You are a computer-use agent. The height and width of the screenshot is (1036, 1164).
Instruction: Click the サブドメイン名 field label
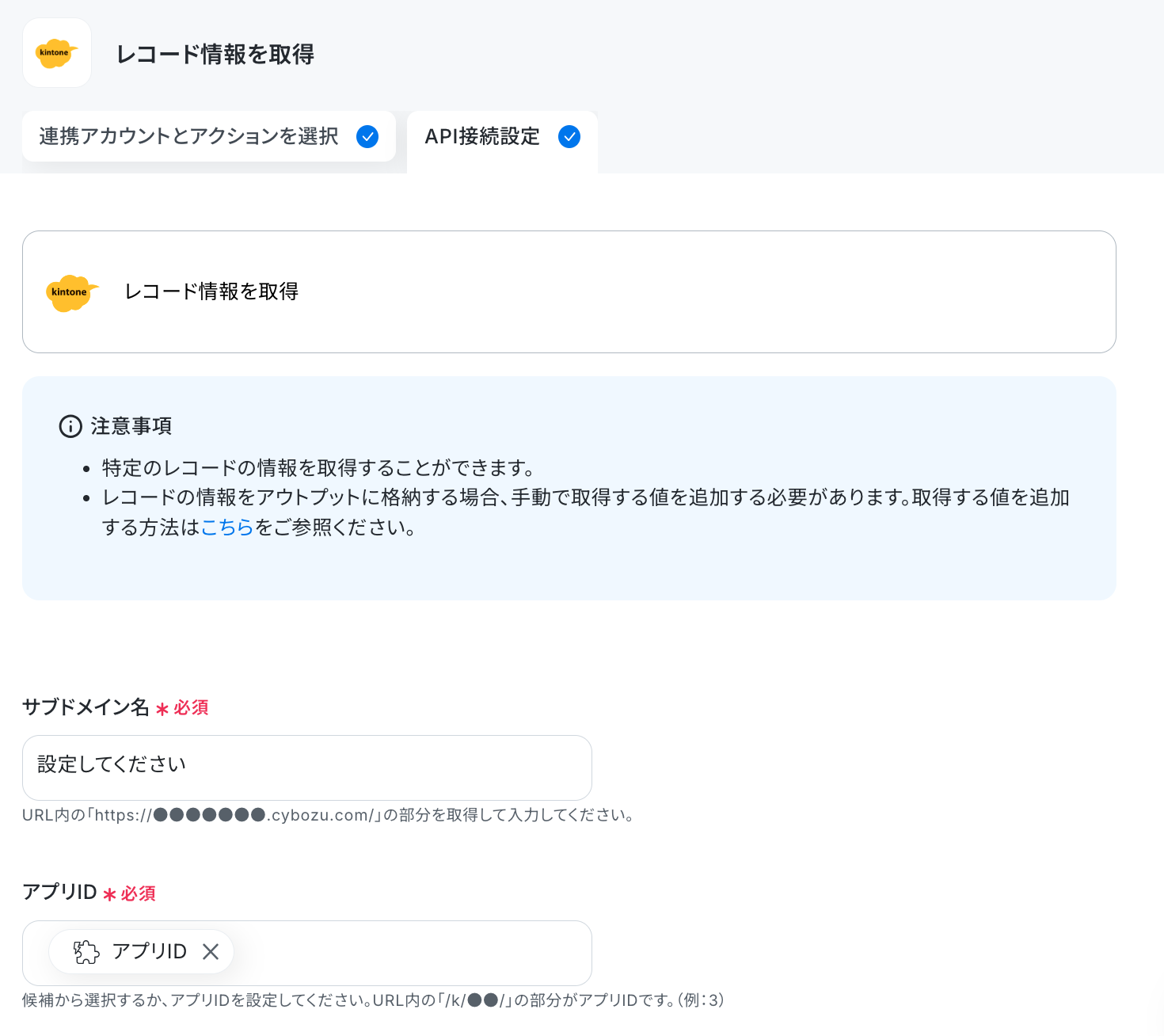click(x=86, y=707)
